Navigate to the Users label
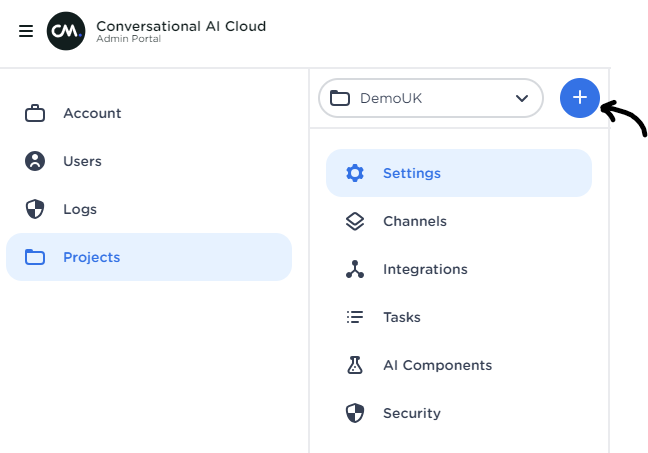Viewport: 648px width, 453px height. click(82, 161)
